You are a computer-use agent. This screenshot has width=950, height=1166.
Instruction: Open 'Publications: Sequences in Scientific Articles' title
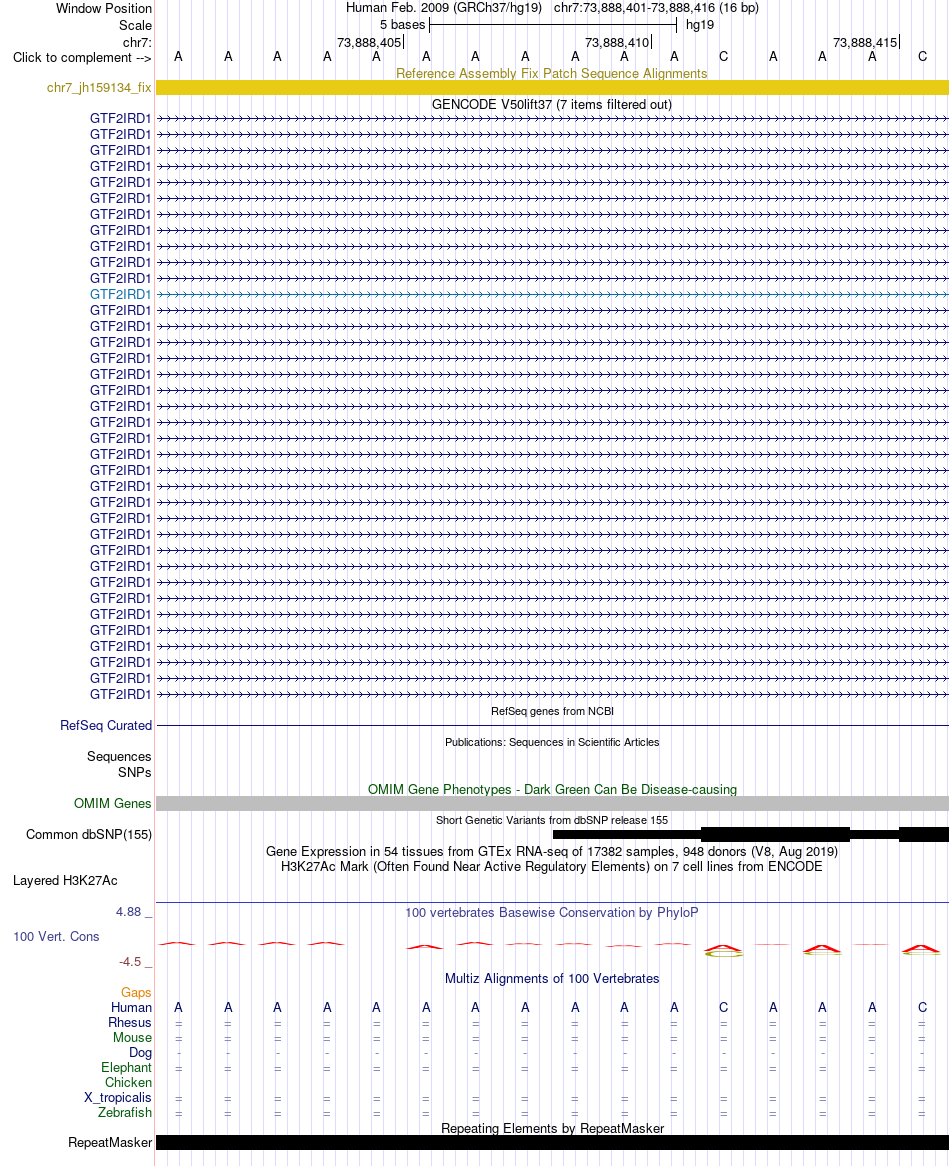coord(552,742)
